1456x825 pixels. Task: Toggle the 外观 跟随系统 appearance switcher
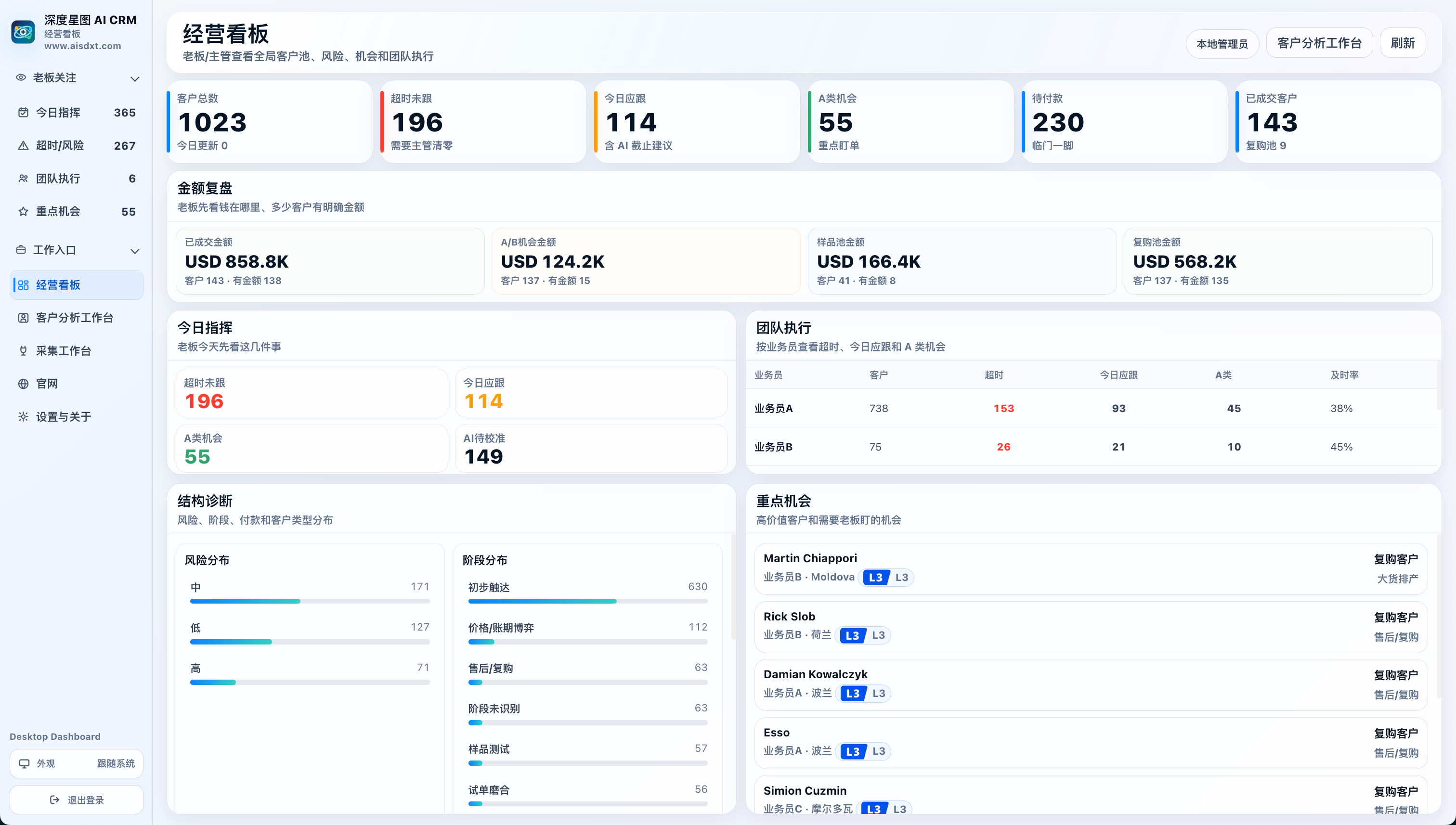point(77,763)
